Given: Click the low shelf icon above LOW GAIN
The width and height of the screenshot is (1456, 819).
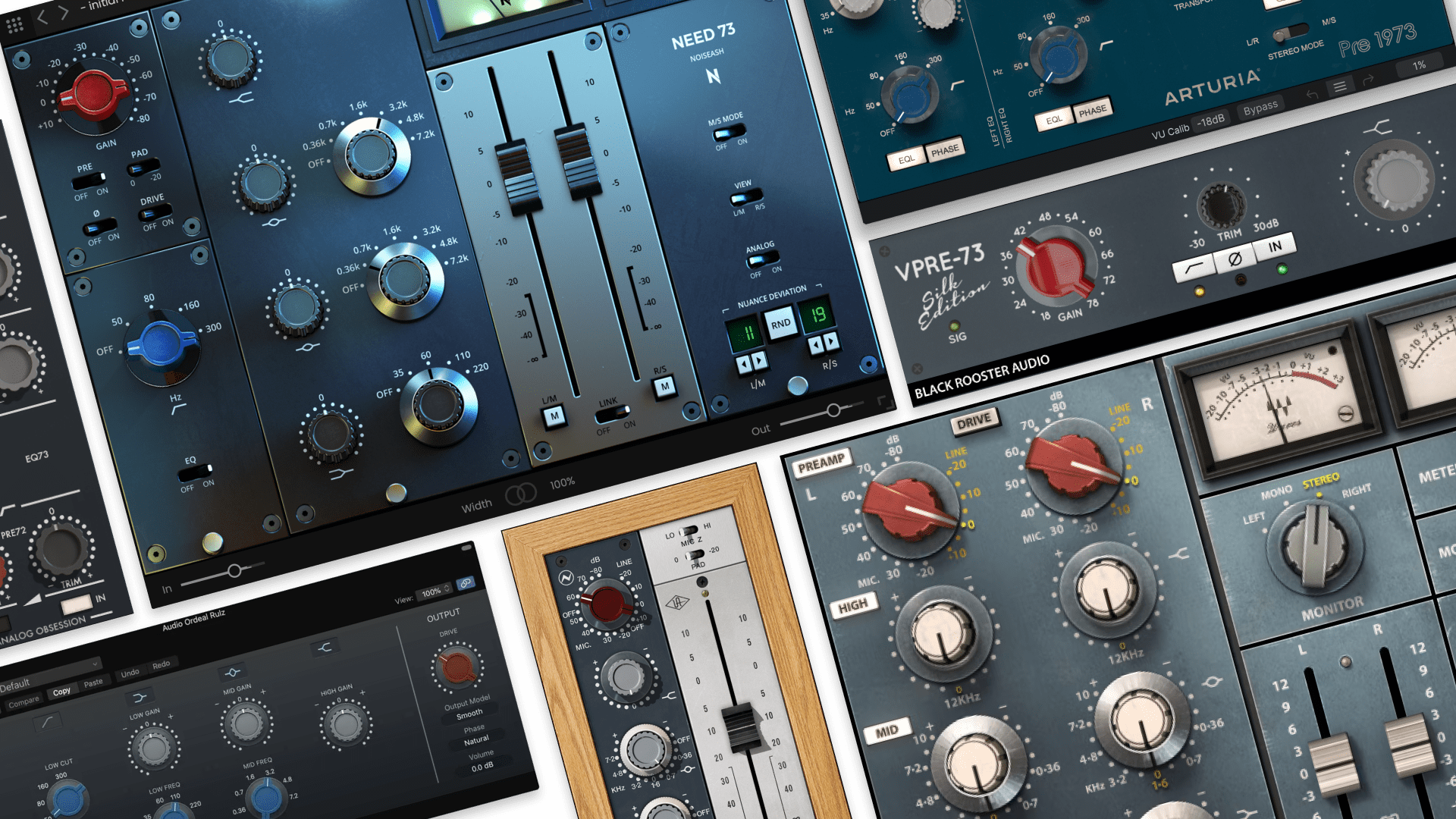Looking at the screenshot, I should (x=140, y=697).
